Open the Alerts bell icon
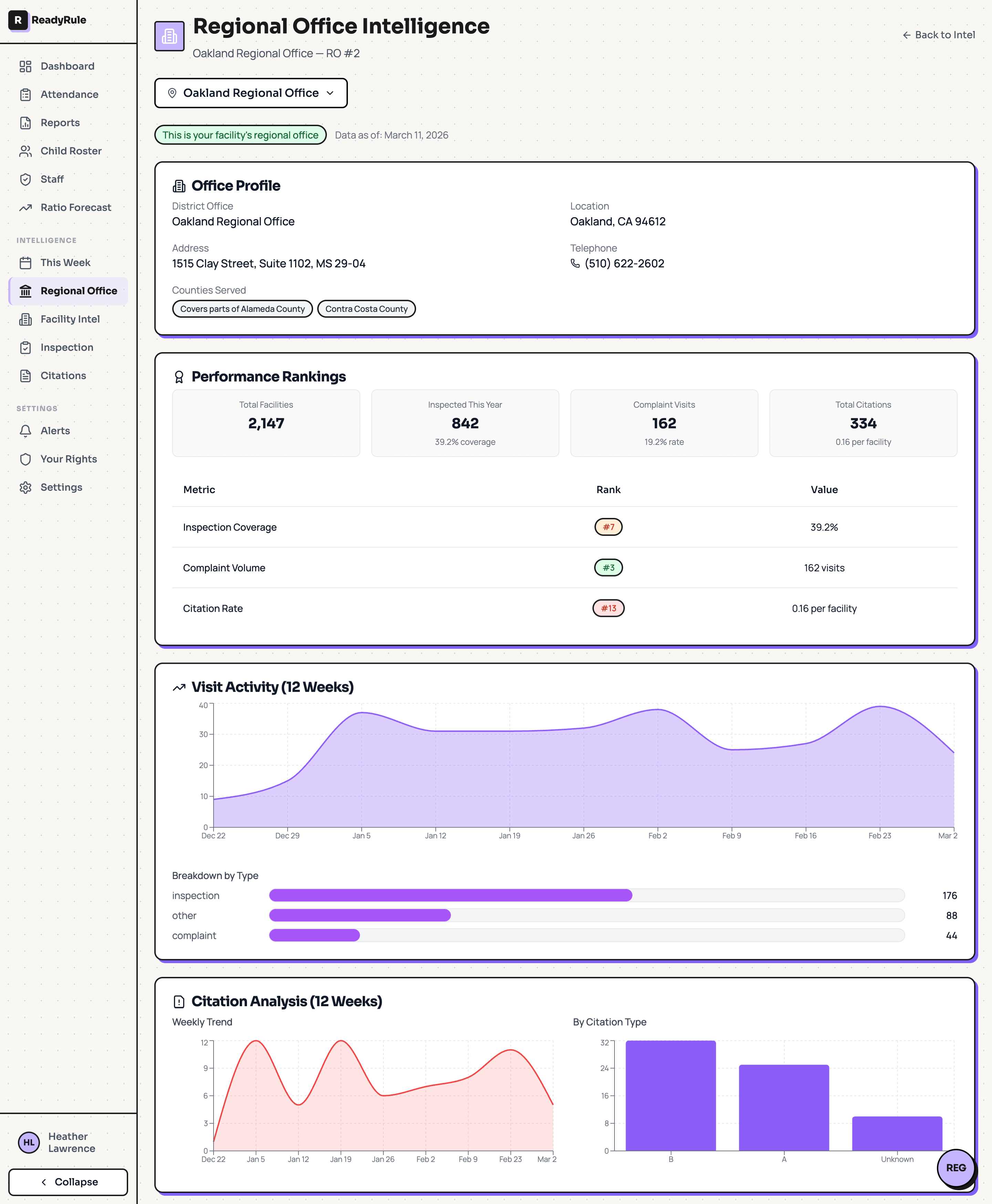 click(x=26, y=430)
